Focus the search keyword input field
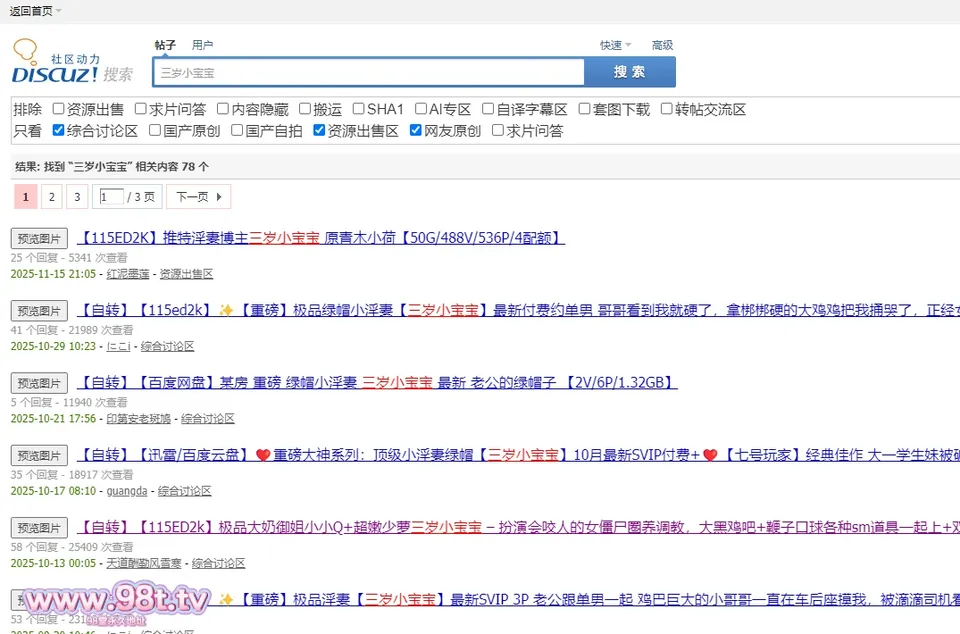Viewport: 960px width, 634px height. pyautogui.click(x=369, y=73)
